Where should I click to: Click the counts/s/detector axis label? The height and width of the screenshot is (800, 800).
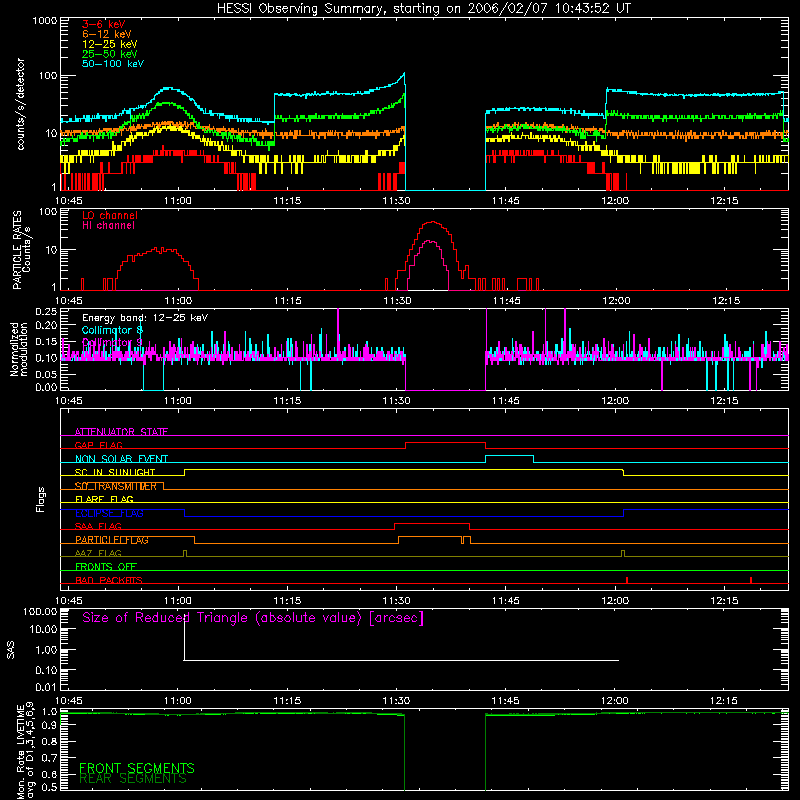[21, 104]
